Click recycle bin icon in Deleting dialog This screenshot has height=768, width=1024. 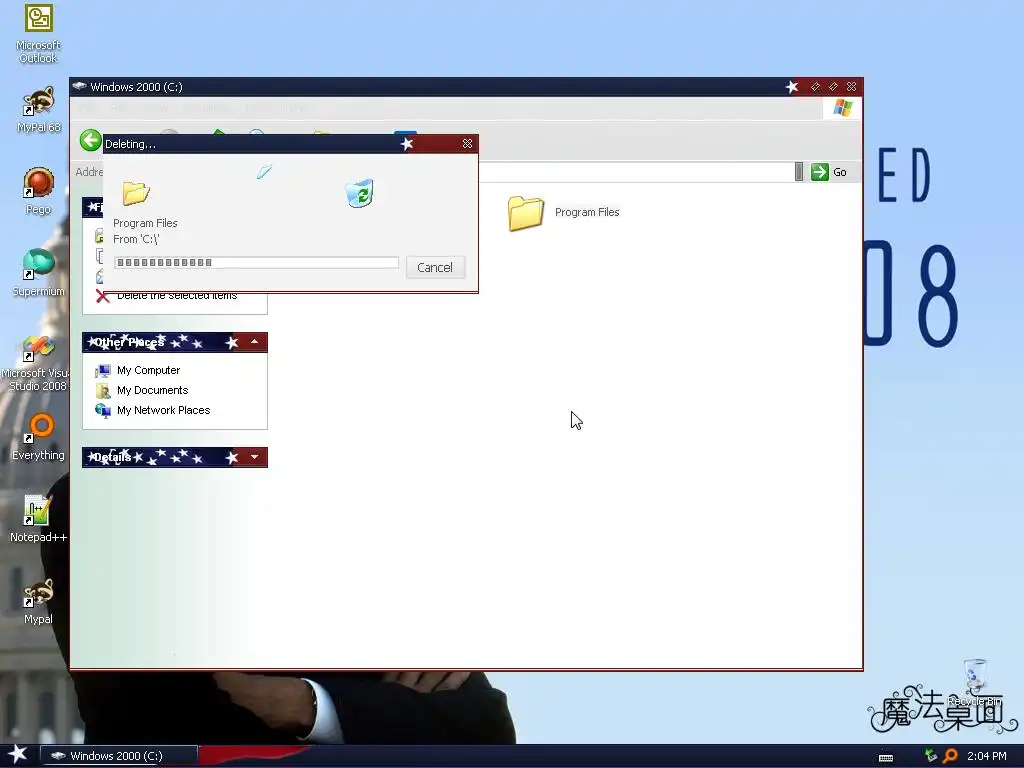tap(359, 193)
